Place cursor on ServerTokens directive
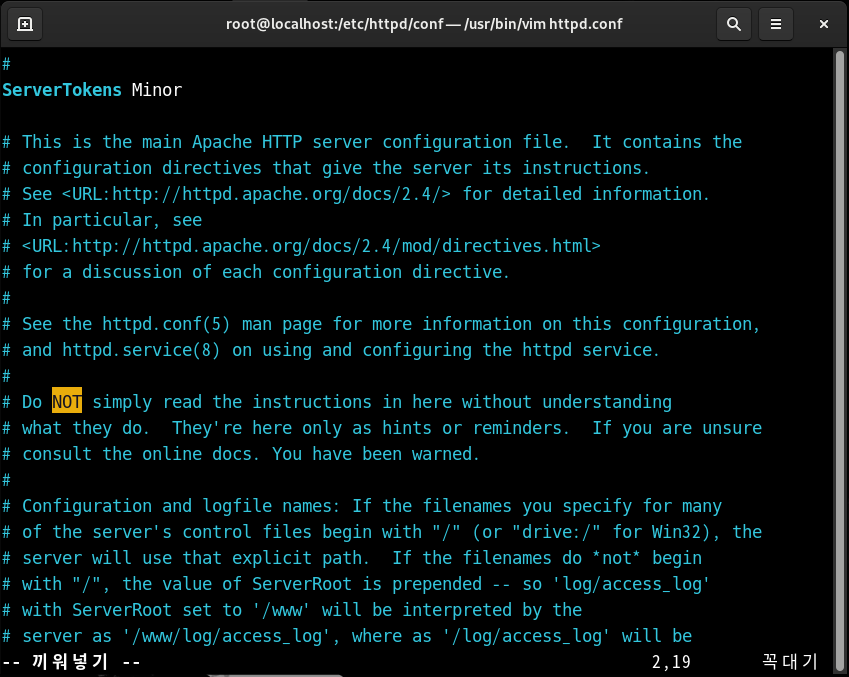 pos(62,90)
